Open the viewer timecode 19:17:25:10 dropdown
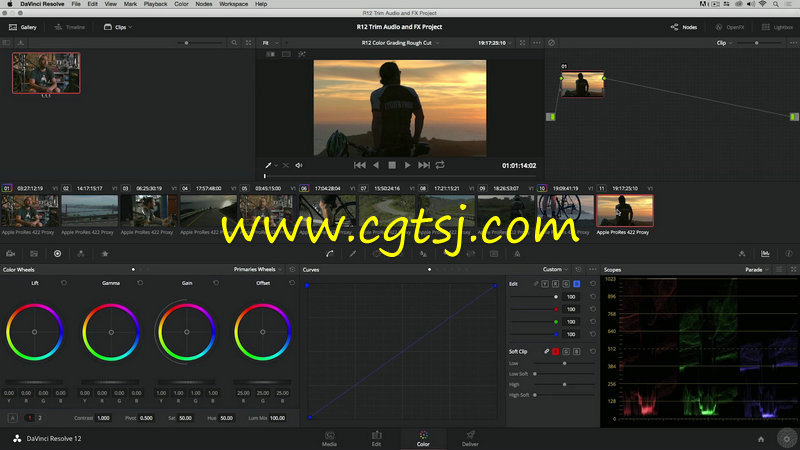Image resolution: width=800 pixels, height=450 pixels. tap(494, 43)
